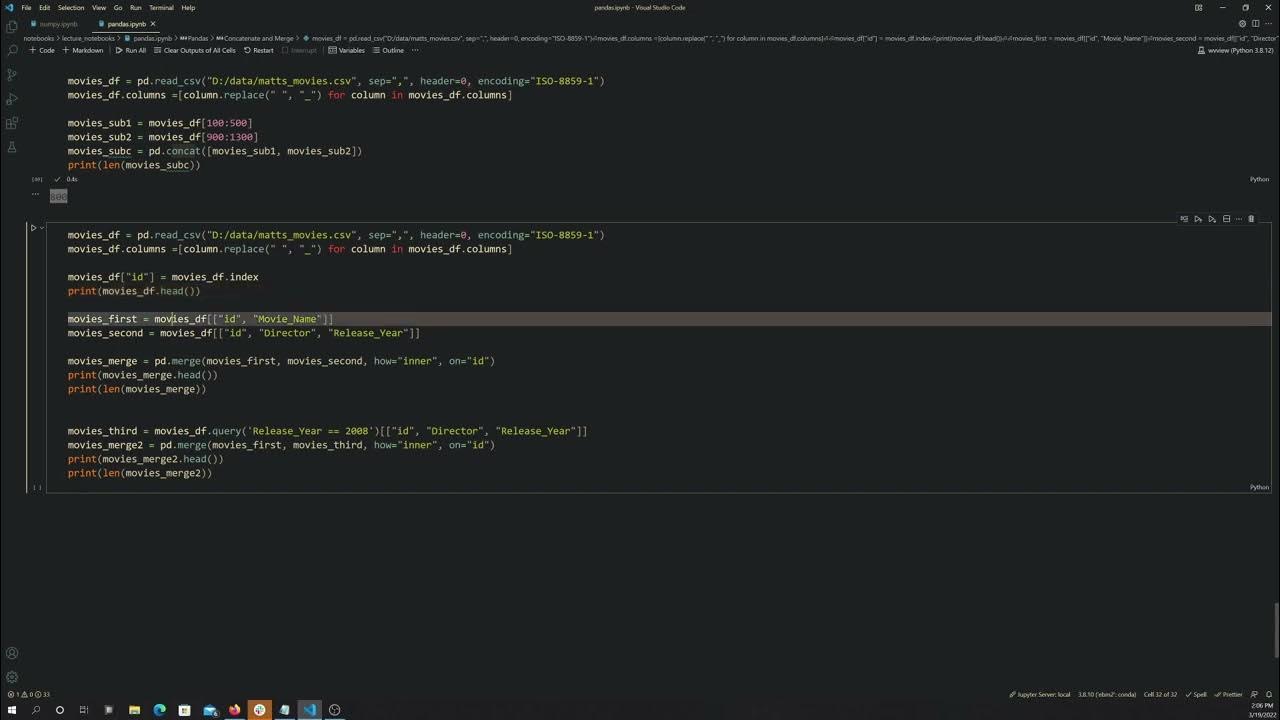Toggle Prettier in status bar
The width and height of the screenshot is (1280, 720).
pos(1229,694)
